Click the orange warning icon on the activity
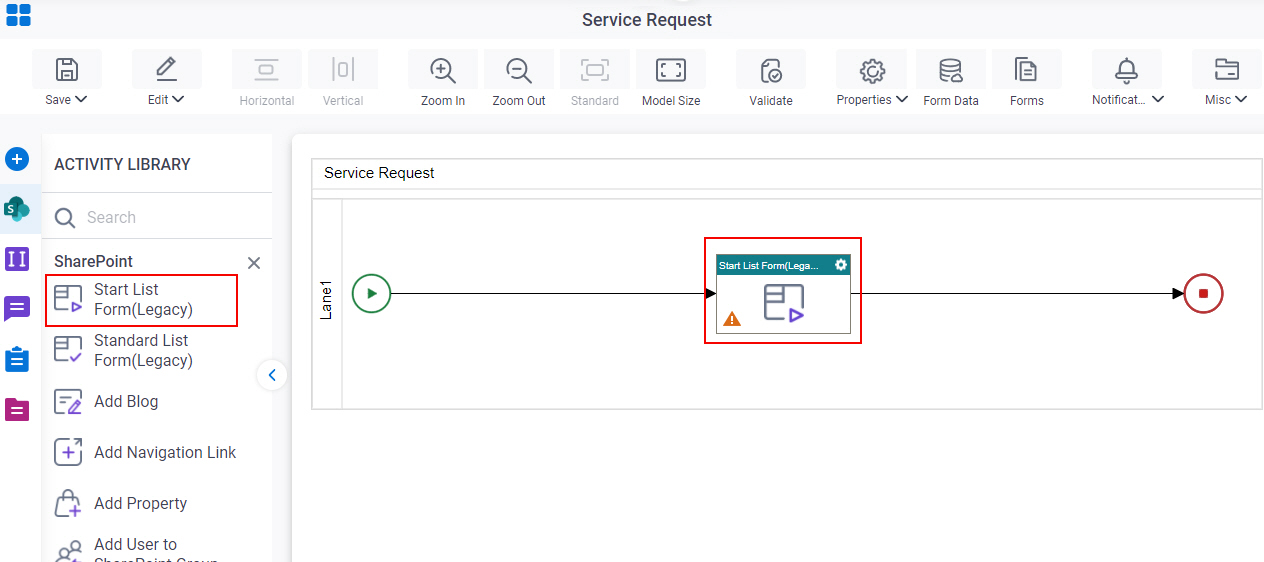The image size is (1264, 562). pos(732,319)
